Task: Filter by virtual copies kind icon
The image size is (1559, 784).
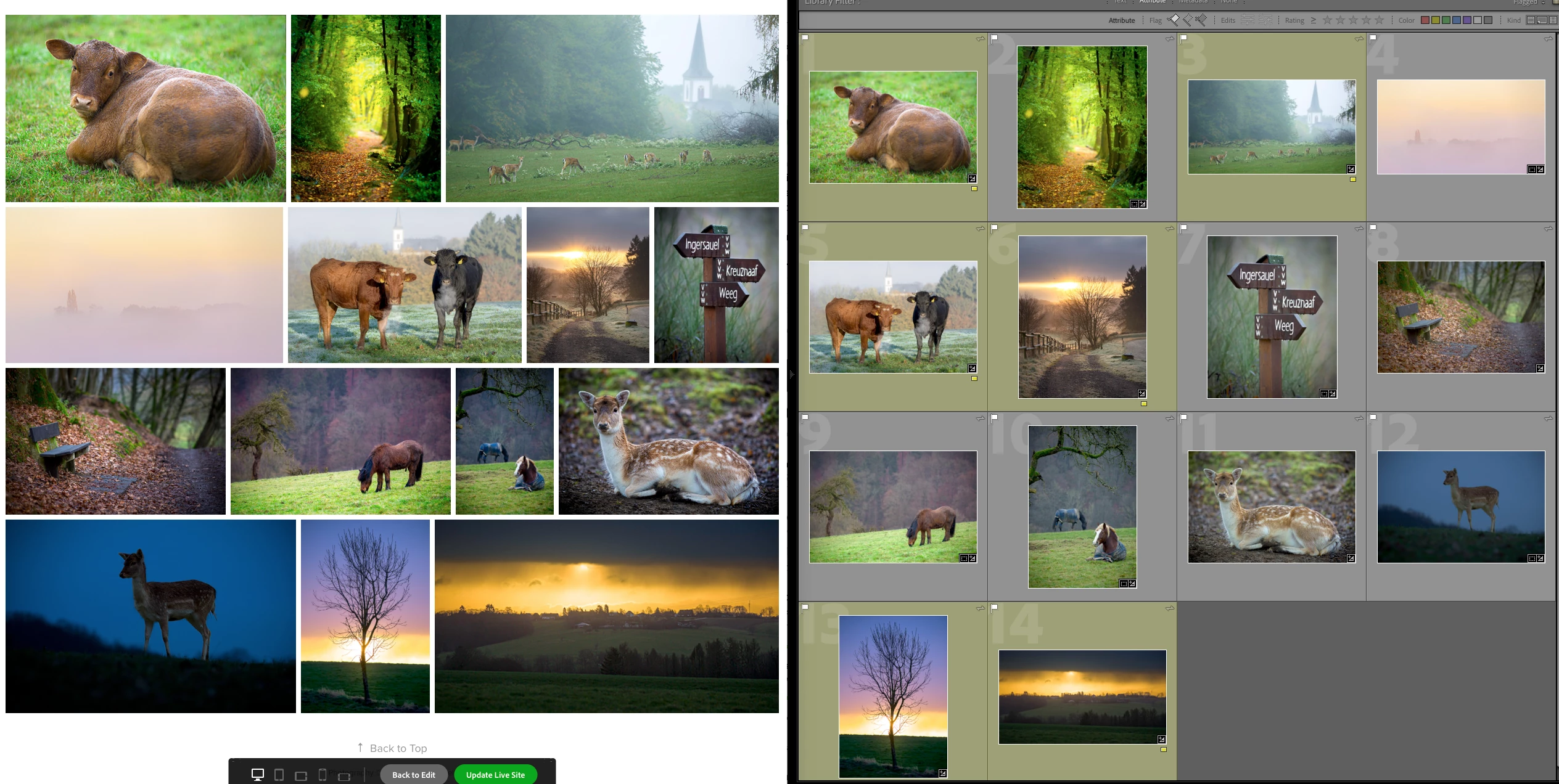Action: pyautogui.click(x=1542, y=20)
